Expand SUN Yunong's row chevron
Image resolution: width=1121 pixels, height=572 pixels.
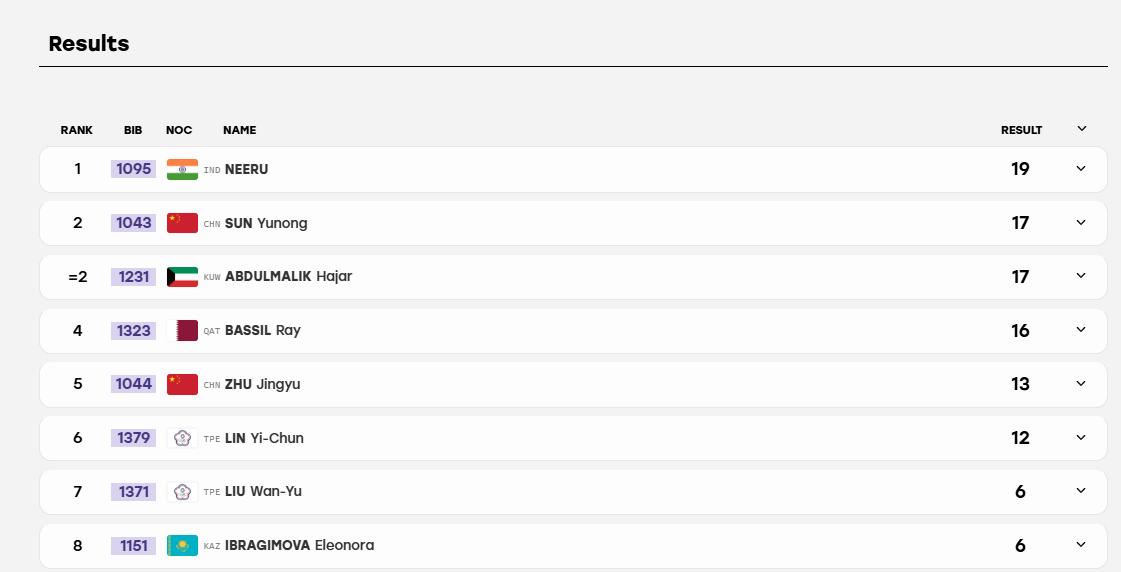(1081, 222)
